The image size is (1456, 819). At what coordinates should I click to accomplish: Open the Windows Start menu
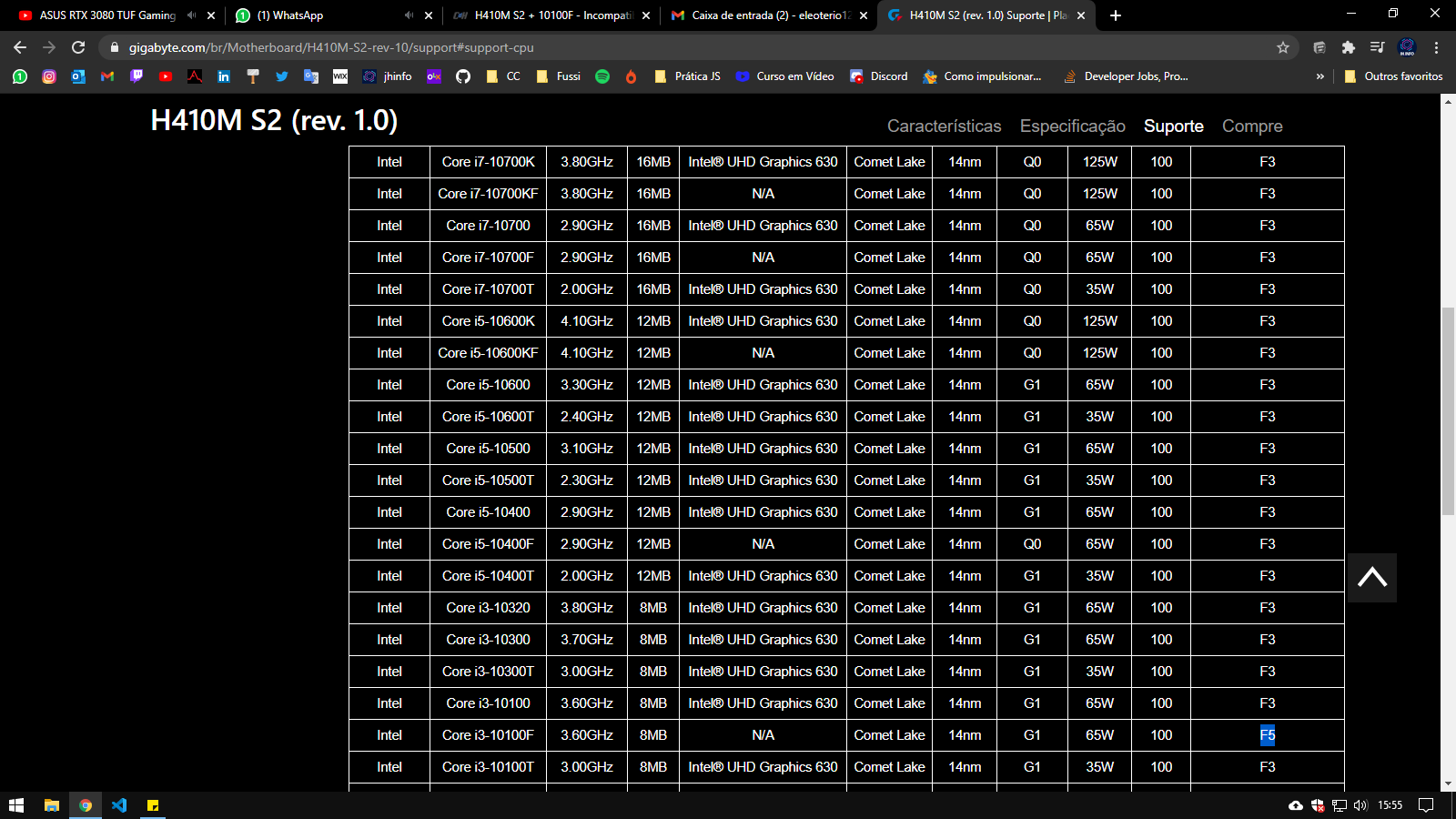tap(16, 805)
